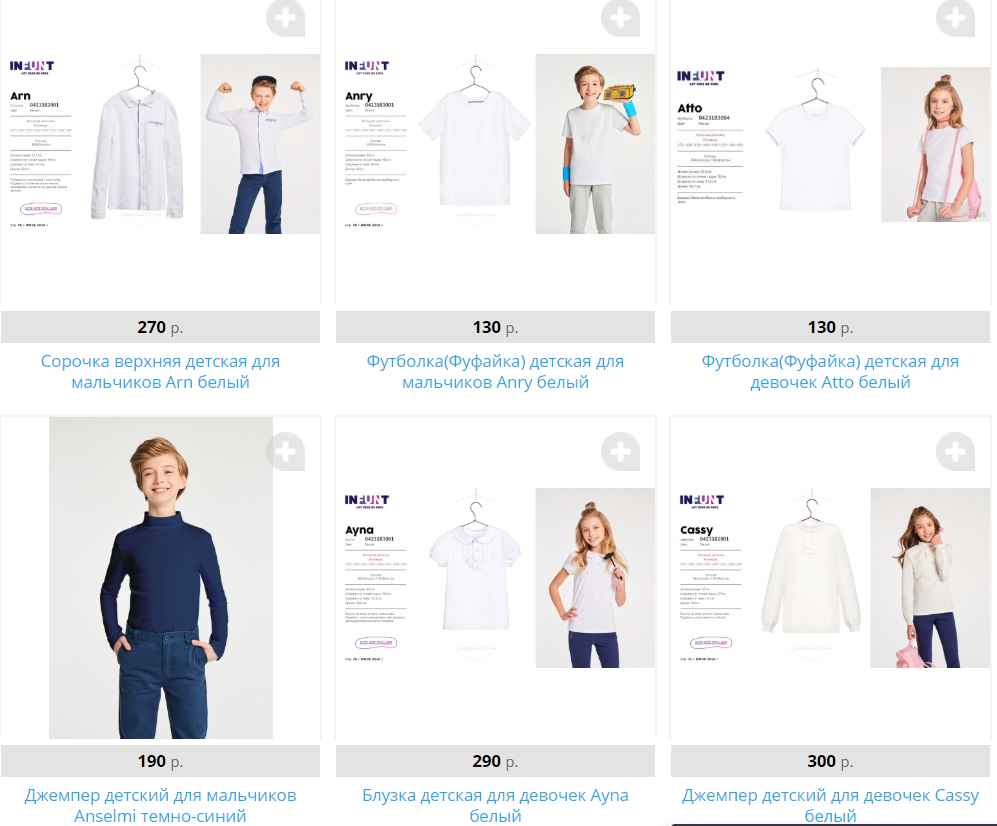Click the plus icon on Cassy jumper card
Image resolution: width=997 pixels, height=826 pixels.
click(956, 451)
